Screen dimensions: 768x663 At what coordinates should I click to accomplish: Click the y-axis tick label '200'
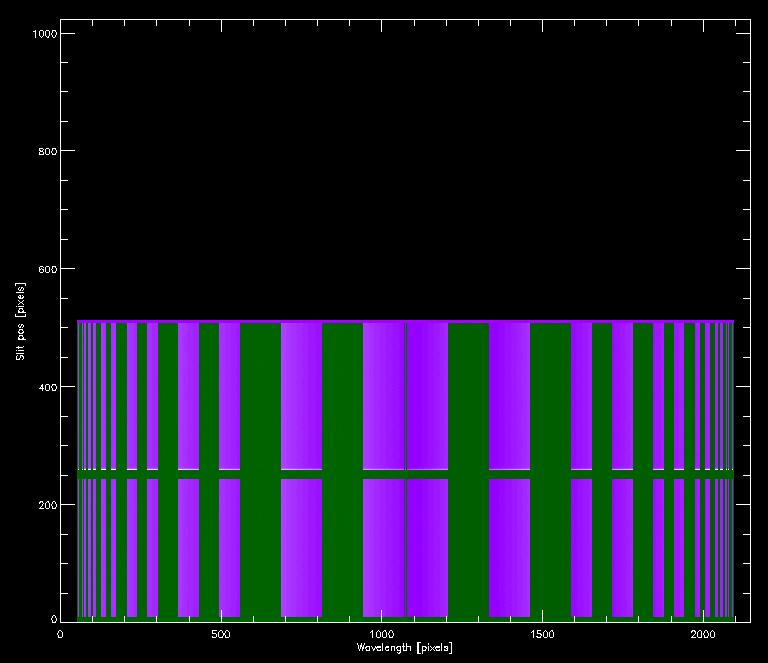[48, 505]
